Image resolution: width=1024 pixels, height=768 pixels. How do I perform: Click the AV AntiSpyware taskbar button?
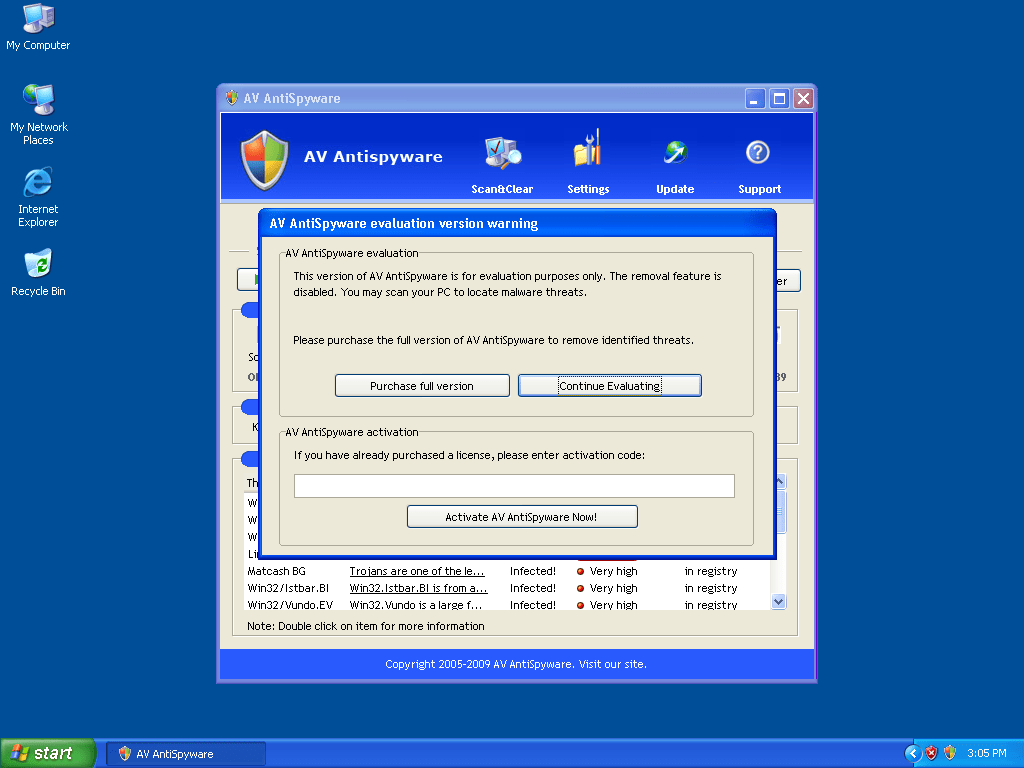pyautogui.click(x=186, y=754)
